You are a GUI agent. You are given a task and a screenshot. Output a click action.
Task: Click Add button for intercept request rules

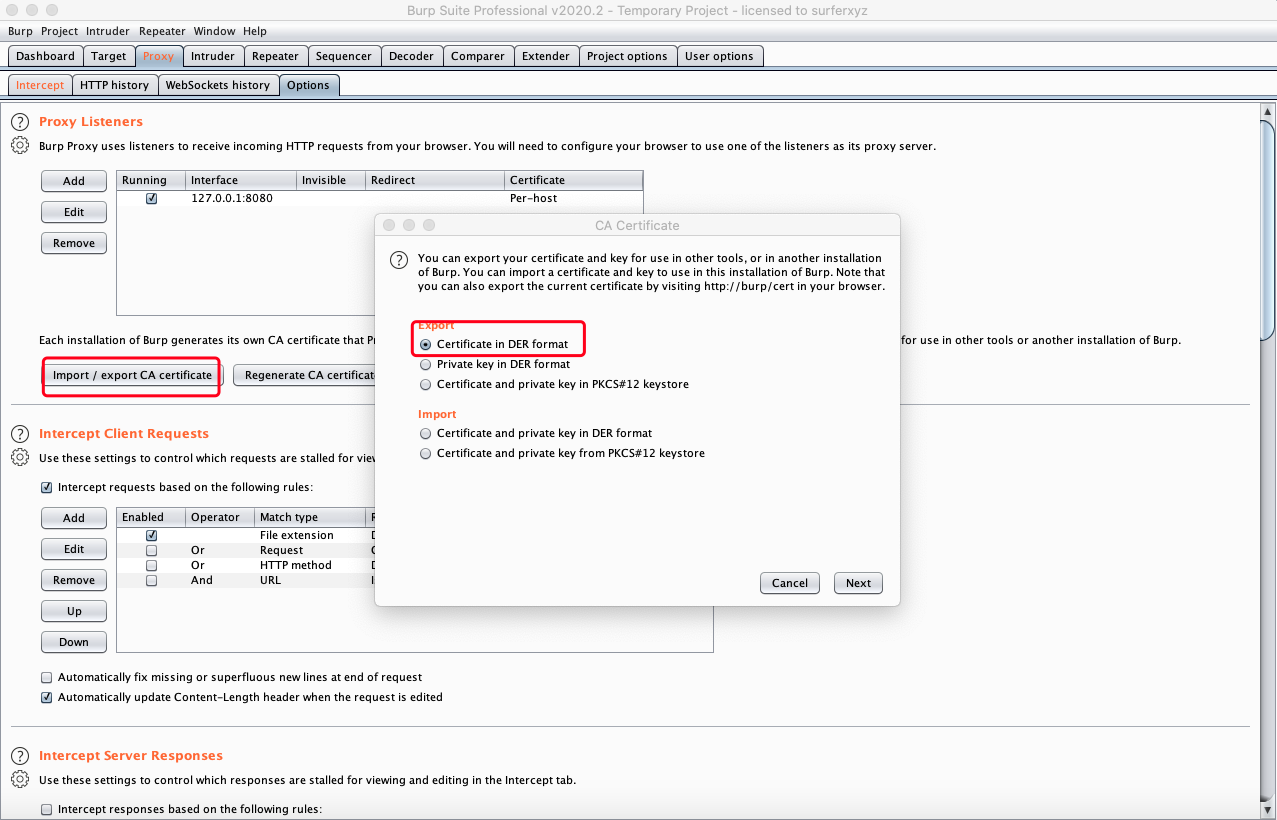click(x=74, y=518)
